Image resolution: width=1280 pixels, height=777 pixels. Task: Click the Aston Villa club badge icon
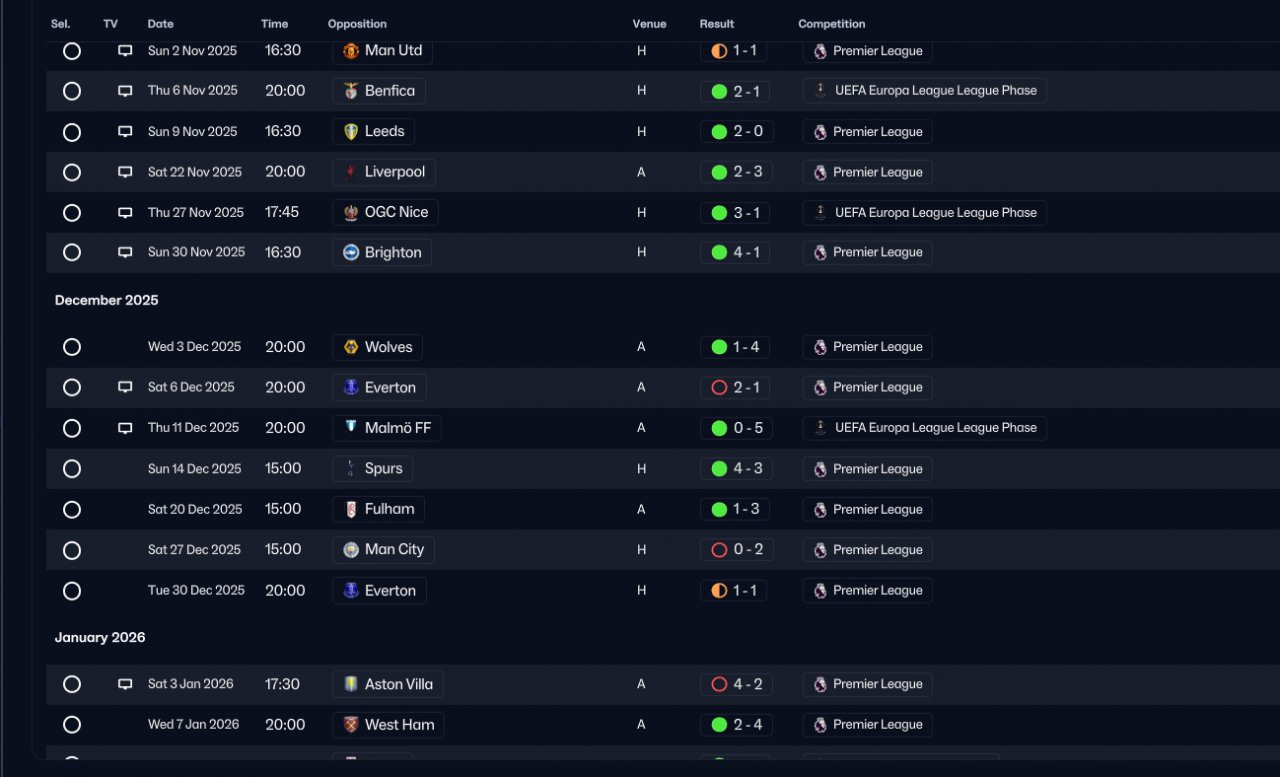pyautogui.click(x=351, y=684)
